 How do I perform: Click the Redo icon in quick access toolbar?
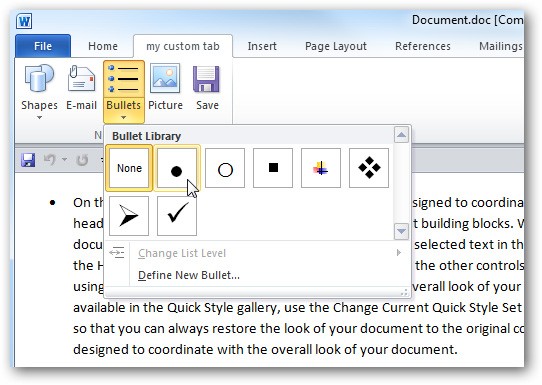click(82, 160)
